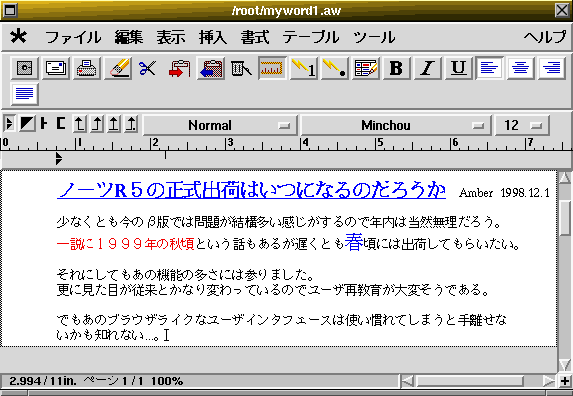573x396 pixels.
Task: Click the numbered list lightning icon
Action: pos(303,68)
